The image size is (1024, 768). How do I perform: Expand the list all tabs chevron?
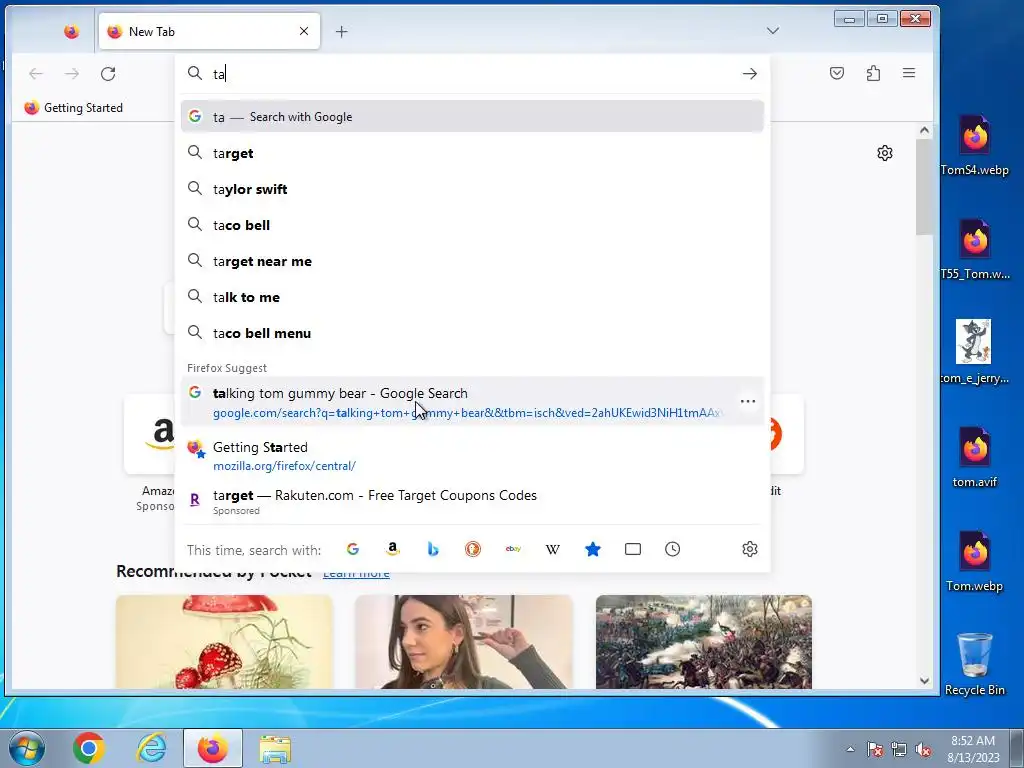[773, 31]
